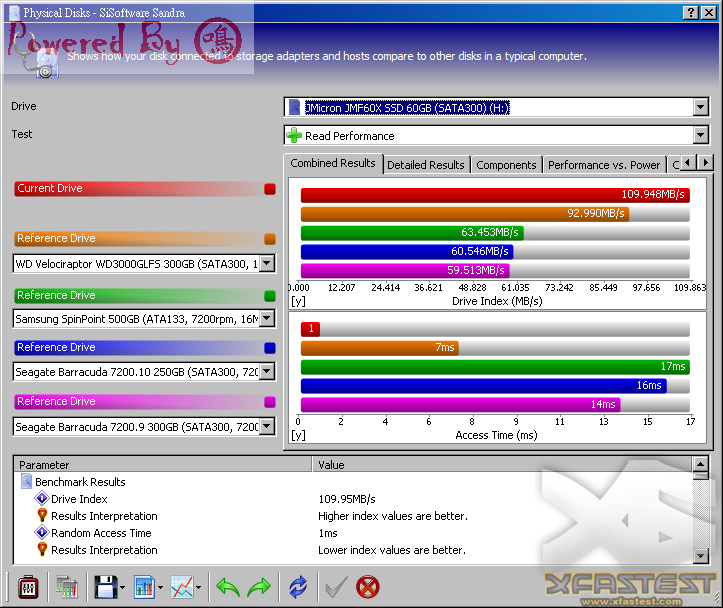The image size is (723, 608).
Task: Click the save floppy disk icon
Action: pyautogui.click(x=106, y=587)
